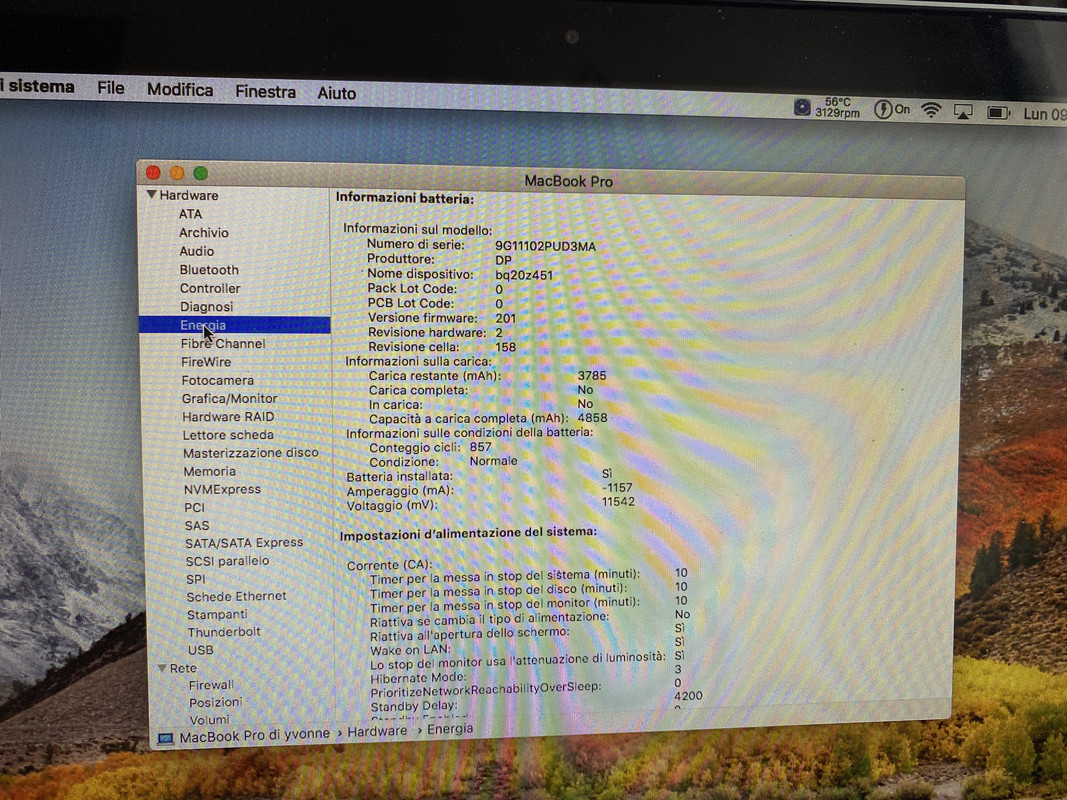Select Masterizzazione disco in the sidebar

pos(250,452)
